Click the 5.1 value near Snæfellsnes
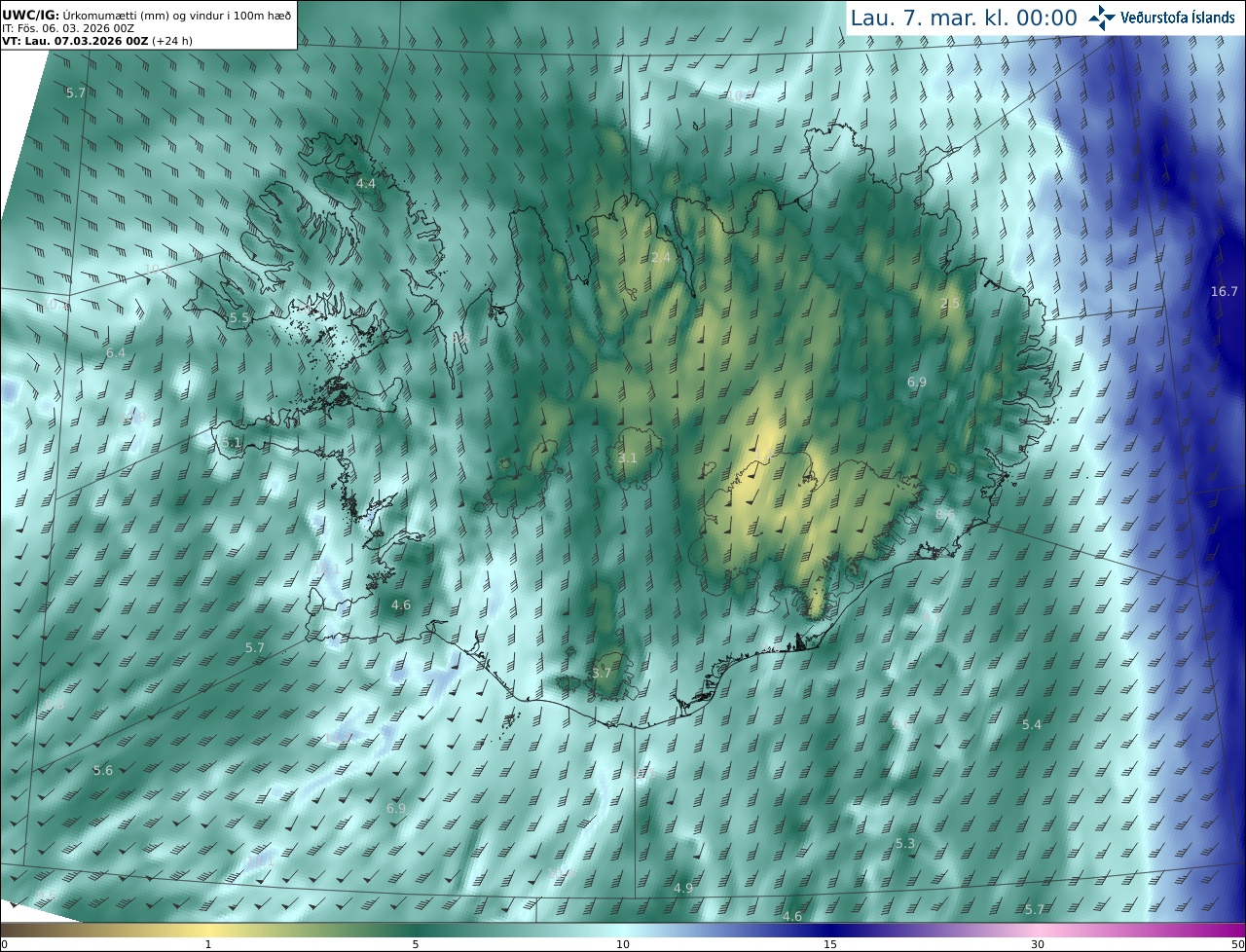Image resolution: width=1246 pixels, height=952 pixels. tap(231, 442)
